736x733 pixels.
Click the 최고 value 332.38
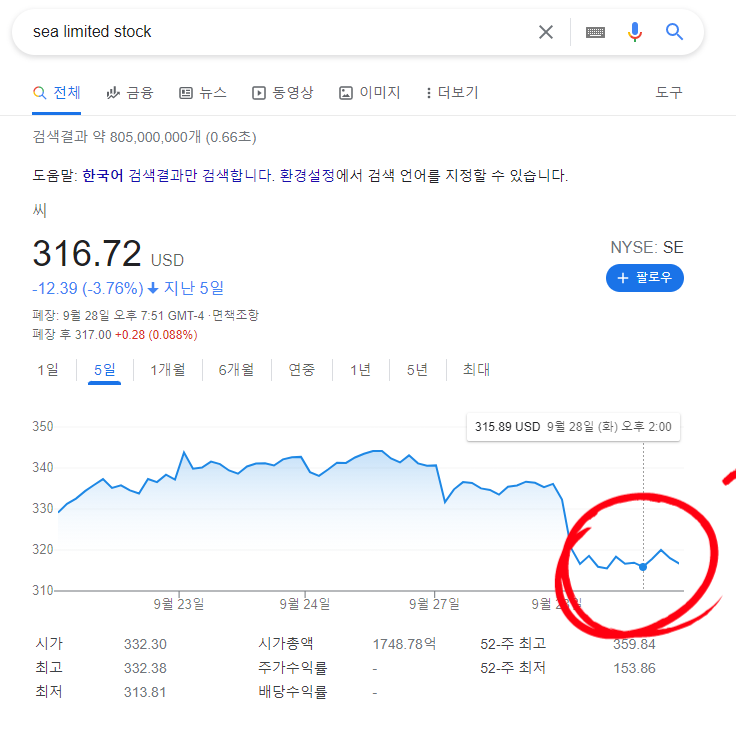click(145, 668)
